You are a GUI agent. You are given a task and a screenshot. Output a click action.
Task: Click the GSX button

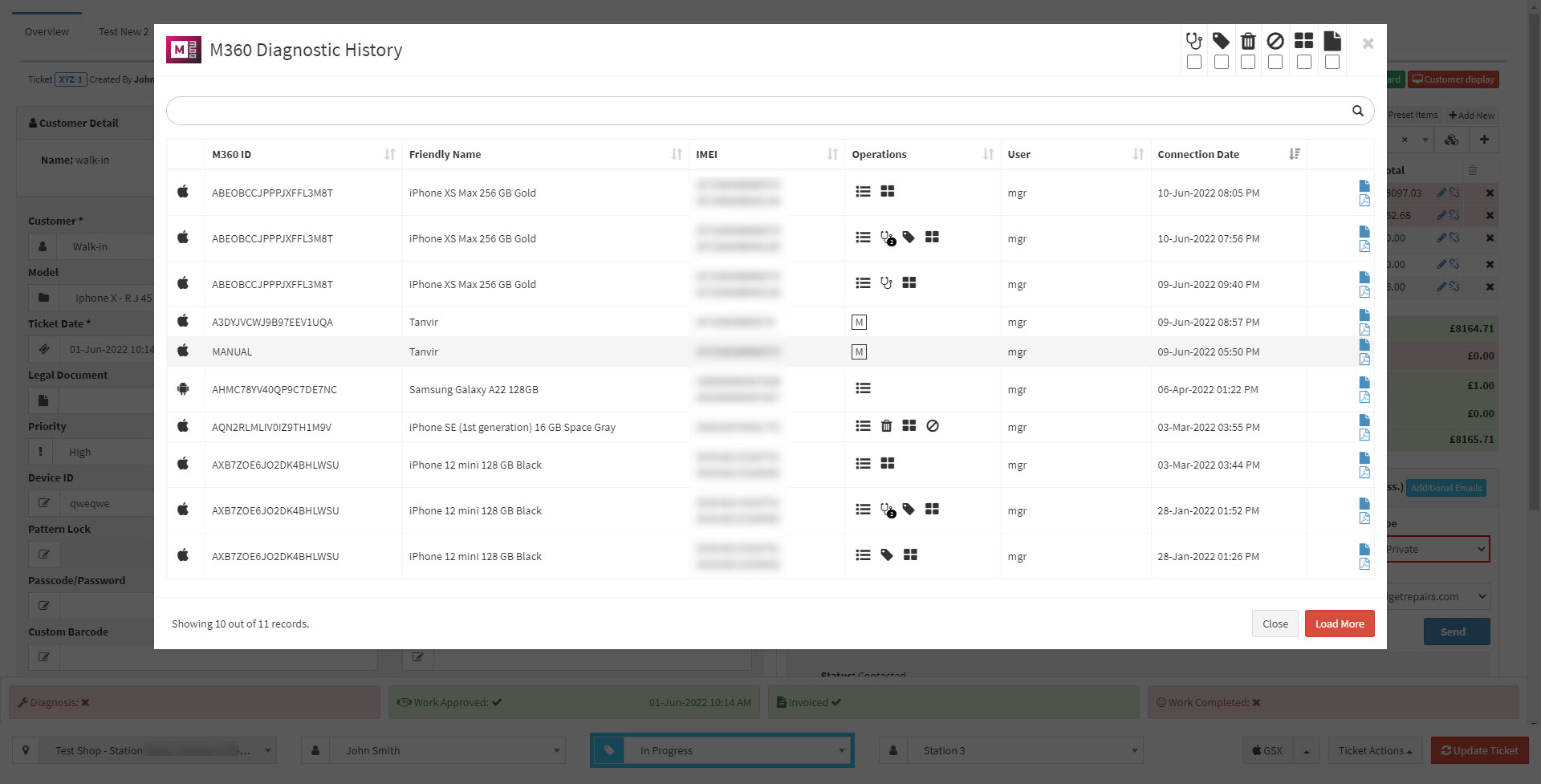(x=1267, y=750)
